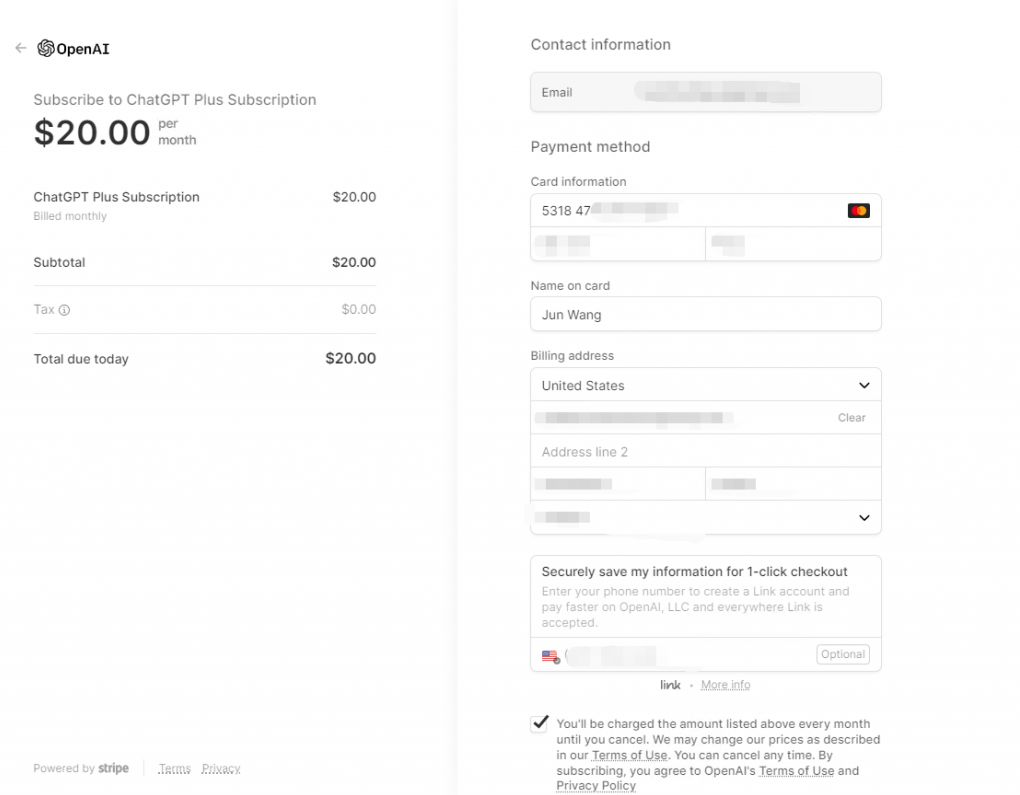Open the footer Privacy link
The image size is (1020, 795).
point(221,769)
